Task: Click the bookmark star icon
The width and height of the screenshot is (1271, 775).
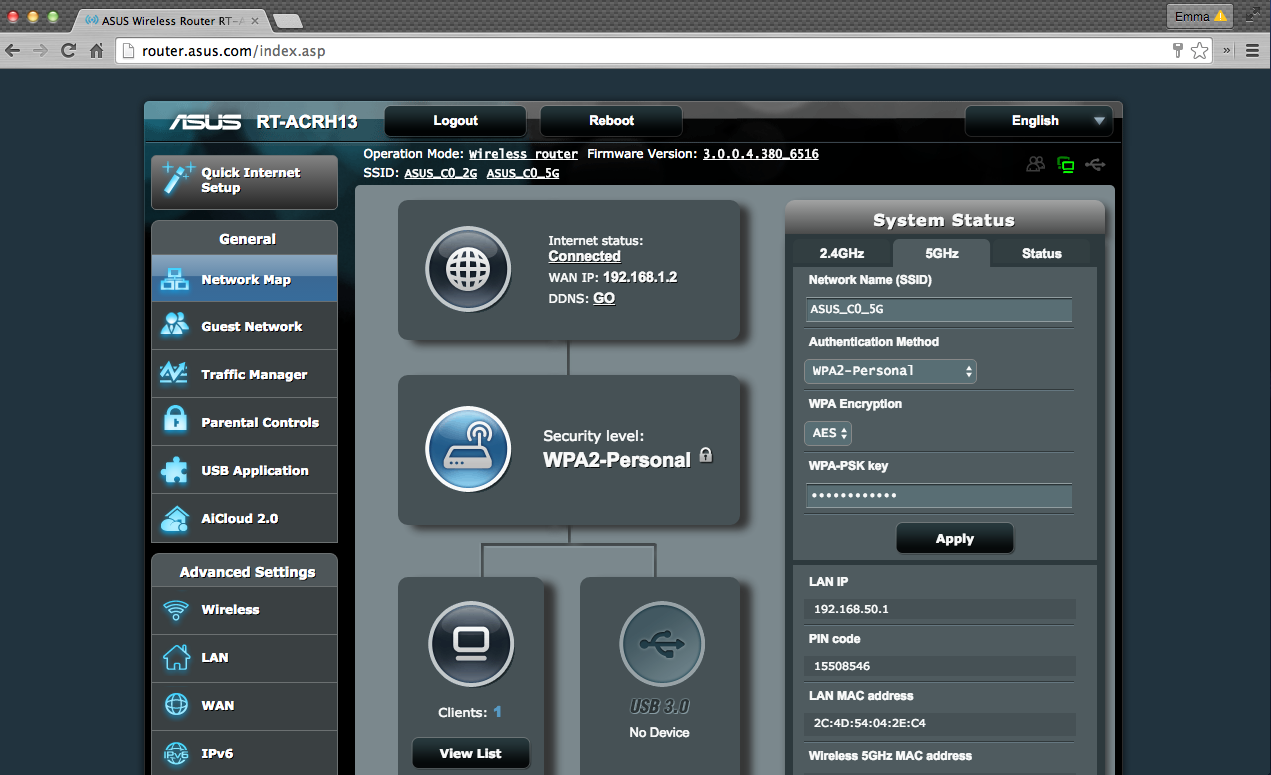Action: (x=1199, y=50)
